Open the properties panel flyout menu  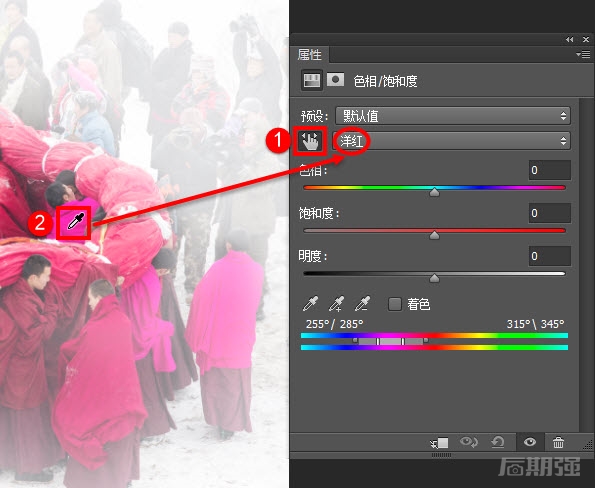[x=583, y=55]
